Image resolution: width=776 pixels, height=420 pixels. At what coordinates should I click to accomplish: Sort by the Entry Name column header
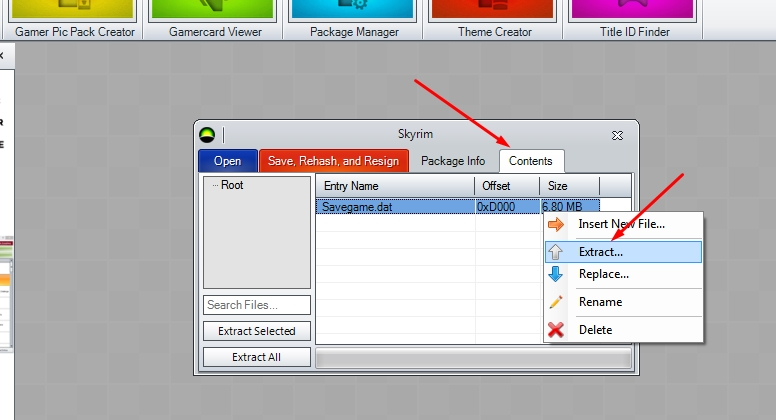pyautogui.click(x=395, y=186)
